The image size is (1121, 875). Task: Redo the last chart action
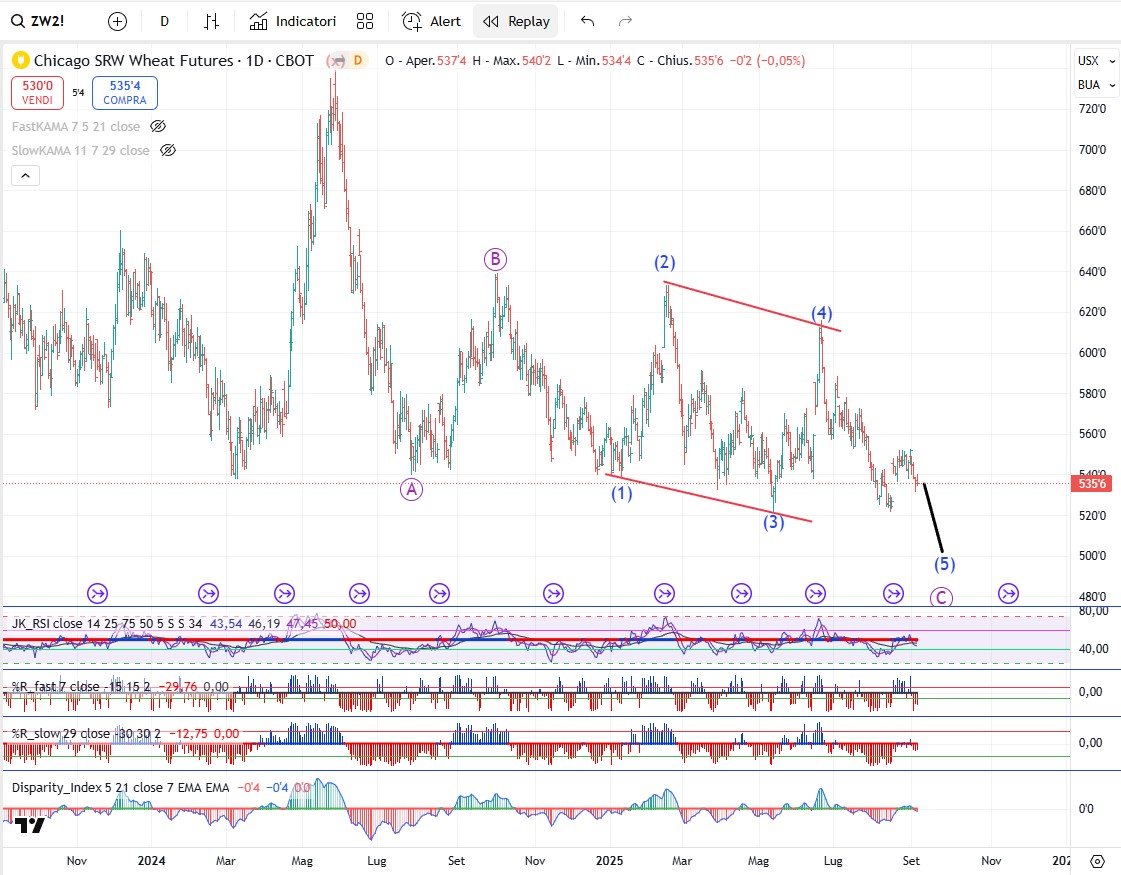point(626,21)
